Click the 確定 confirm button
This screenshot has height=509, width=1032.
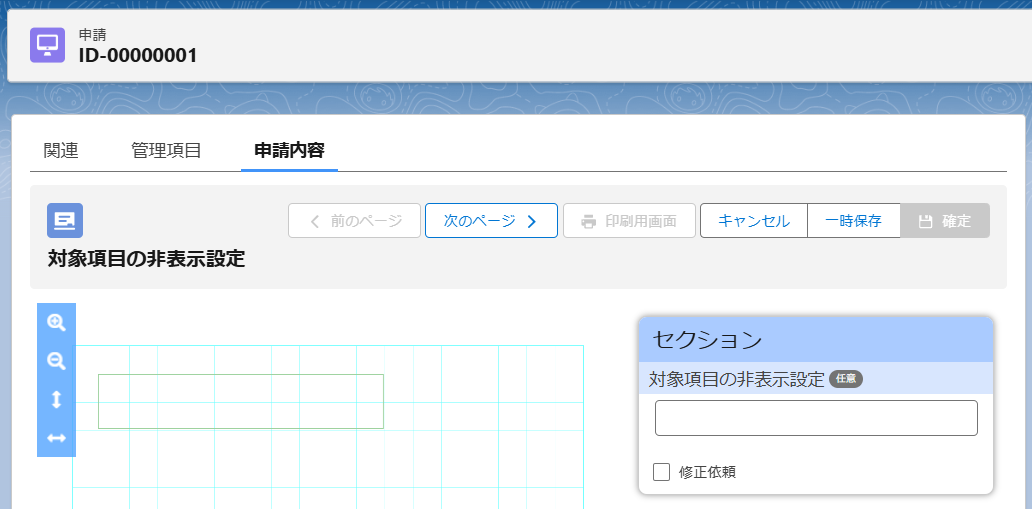coord(945,221)
